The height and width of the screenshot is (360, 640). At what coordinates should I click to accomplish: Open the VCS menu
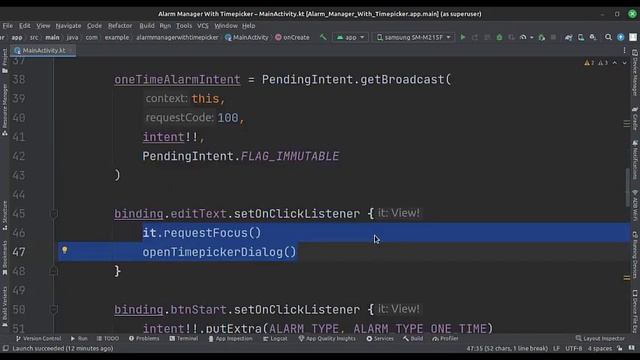pos(202,25)
